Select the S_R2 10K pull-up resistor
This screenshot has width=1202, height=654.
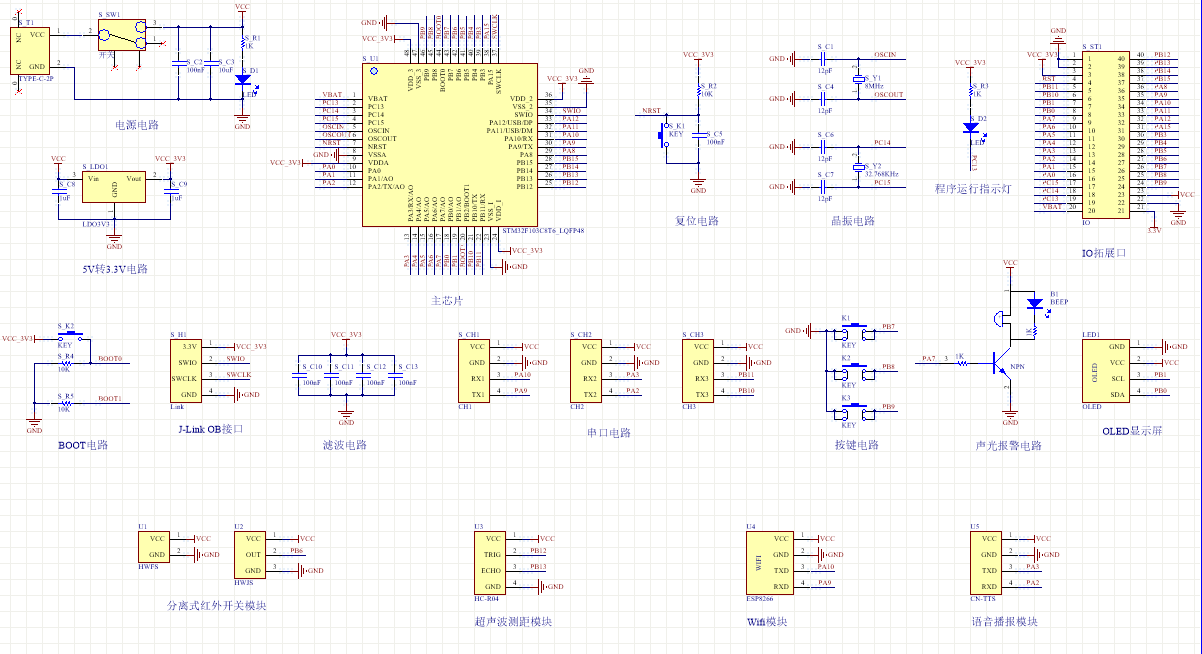pos(699,91)
